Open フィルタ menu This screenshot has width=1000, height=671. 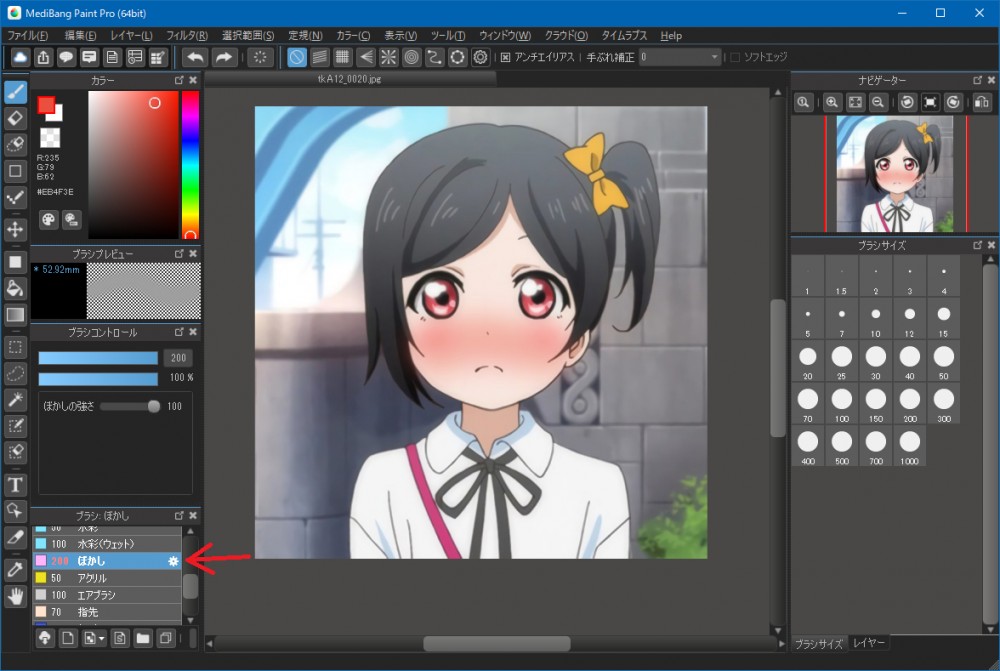click(187, 36)
